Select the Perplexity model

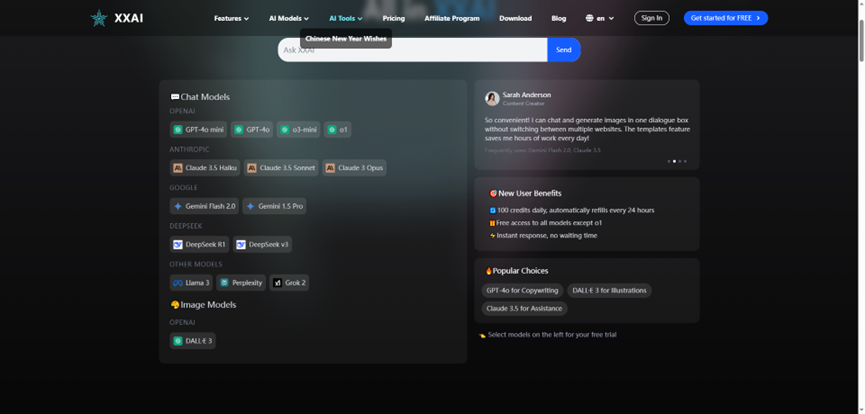click(x=241, y=283)
